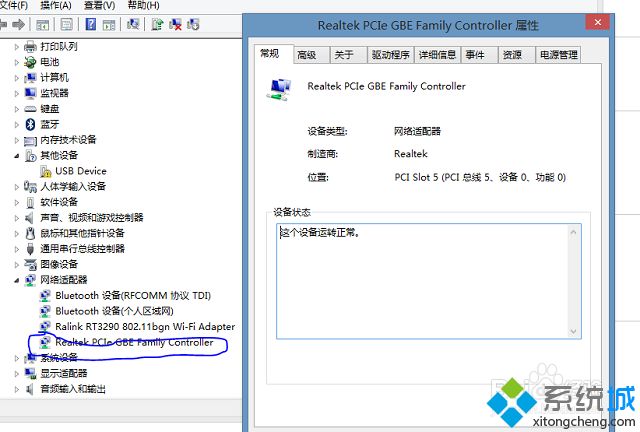
Task: Expand the 软件设备 tree node
Action: coord(17,203)
